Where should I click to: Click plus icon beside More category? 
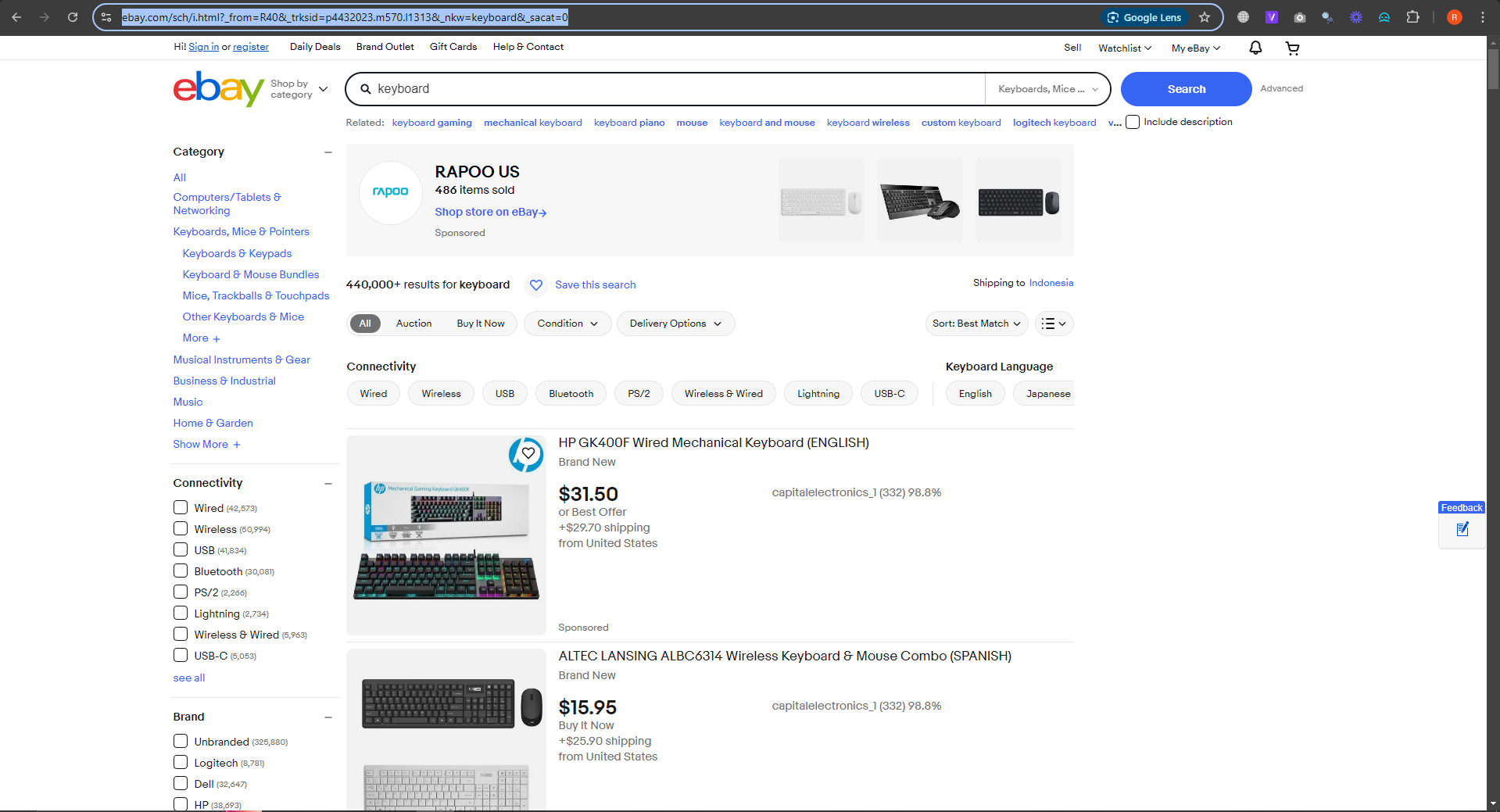click(x=217, y=339)
